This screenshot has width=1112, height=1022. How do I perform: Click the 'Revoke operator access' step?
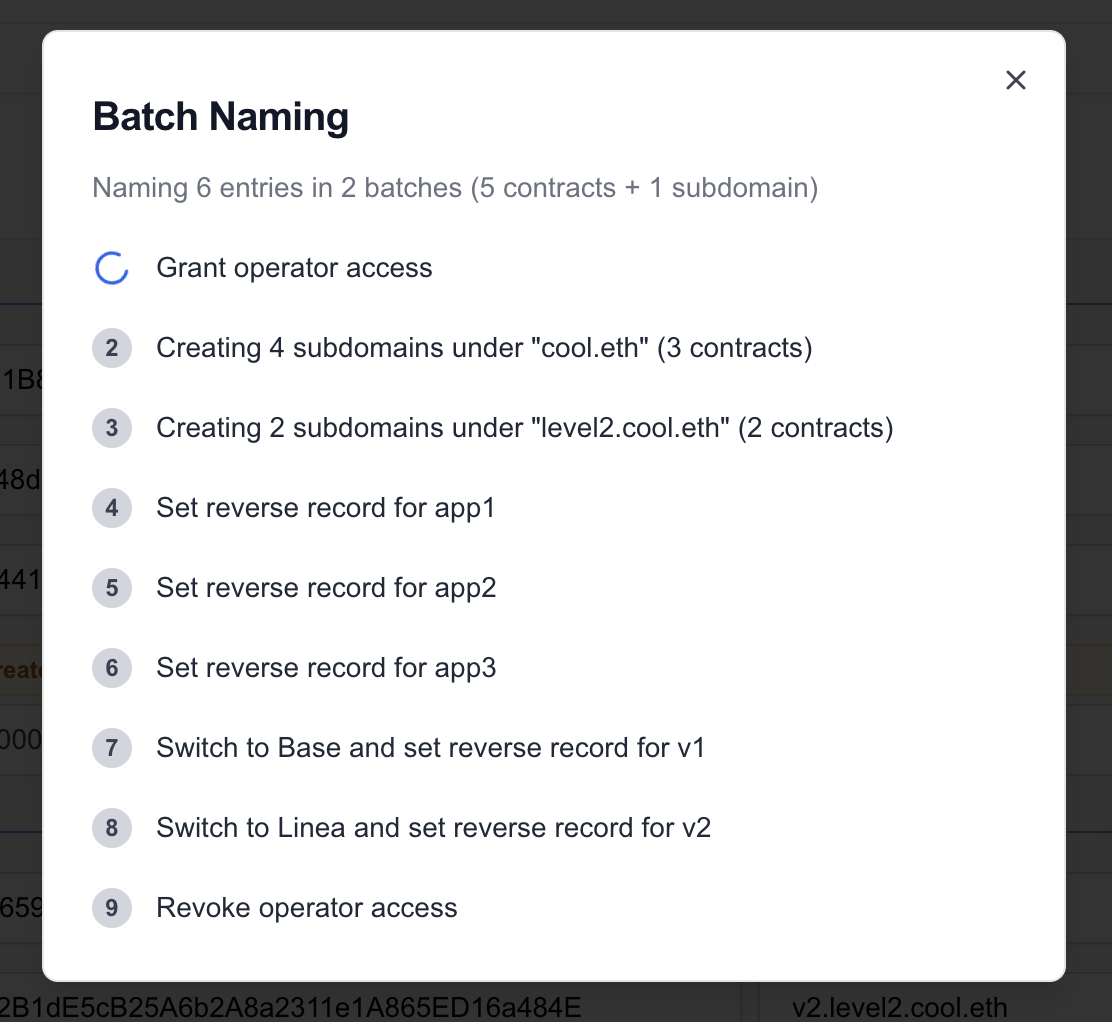pyautogui.click(x=306, y=908)
